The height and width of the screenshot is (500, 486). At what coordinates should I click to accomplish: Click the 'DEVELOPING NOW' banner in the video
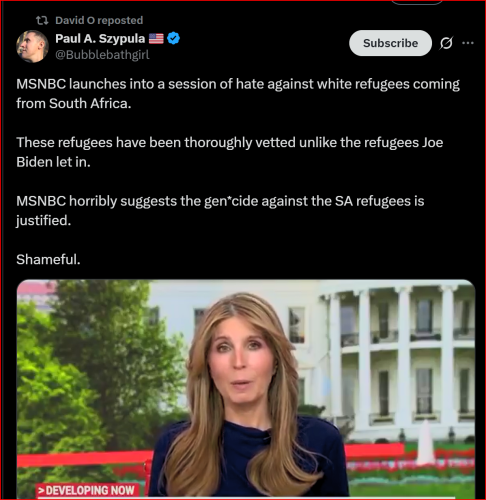87,490
